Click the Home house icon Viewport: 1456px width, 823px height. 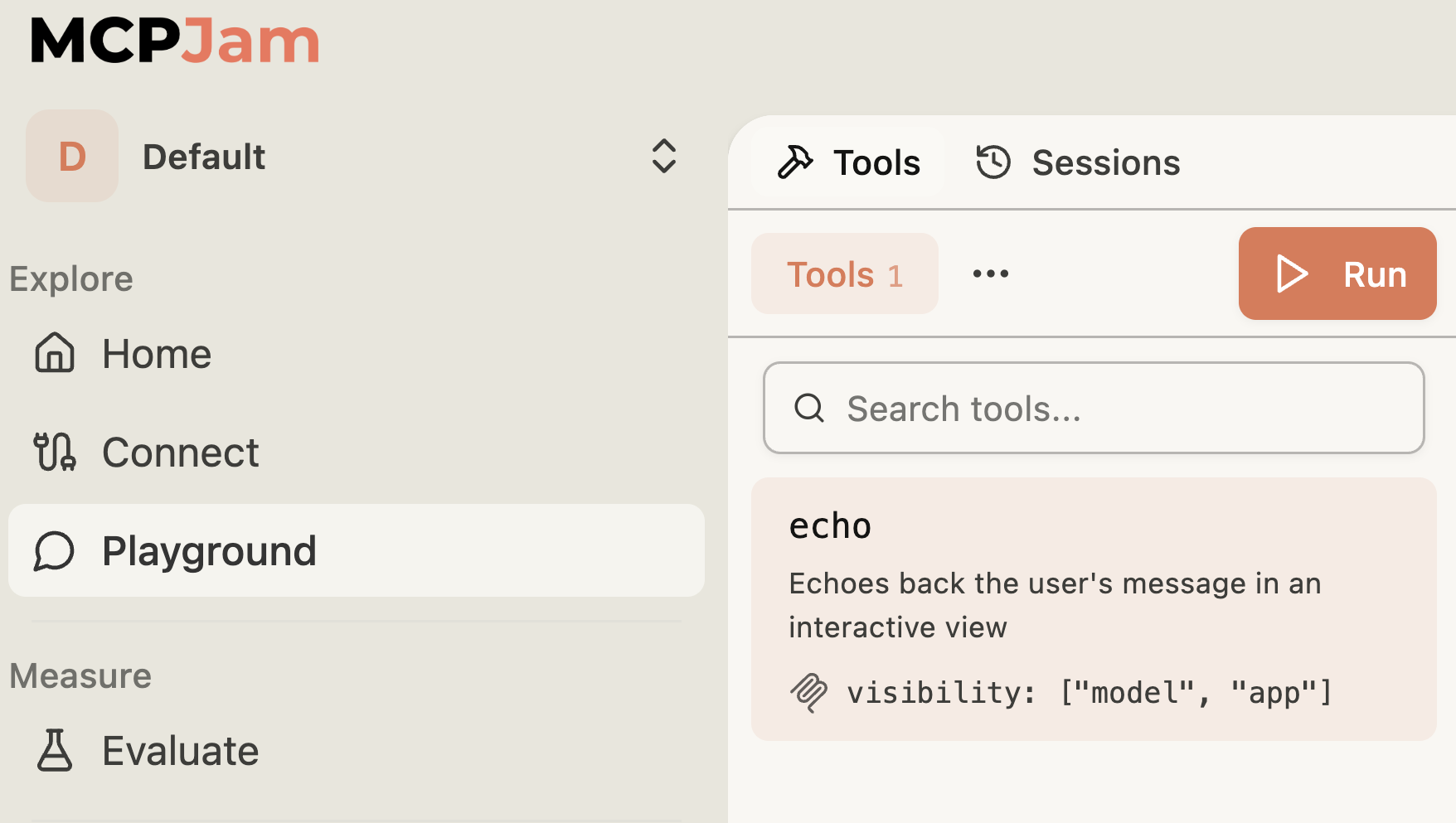[55, 353]
